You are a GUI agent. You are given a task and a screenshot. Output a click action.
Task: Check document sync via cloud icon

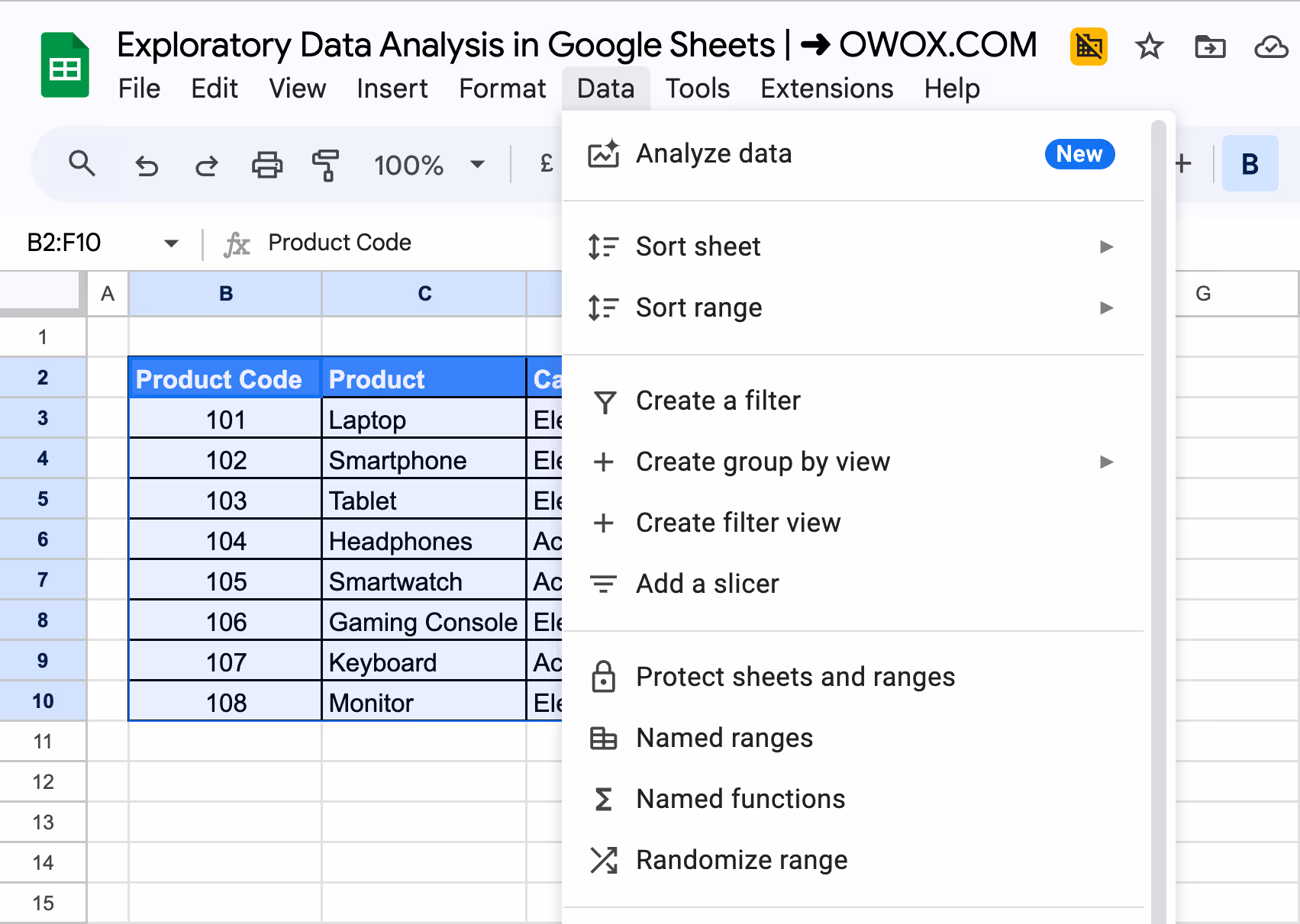(x=1269, y=46)
